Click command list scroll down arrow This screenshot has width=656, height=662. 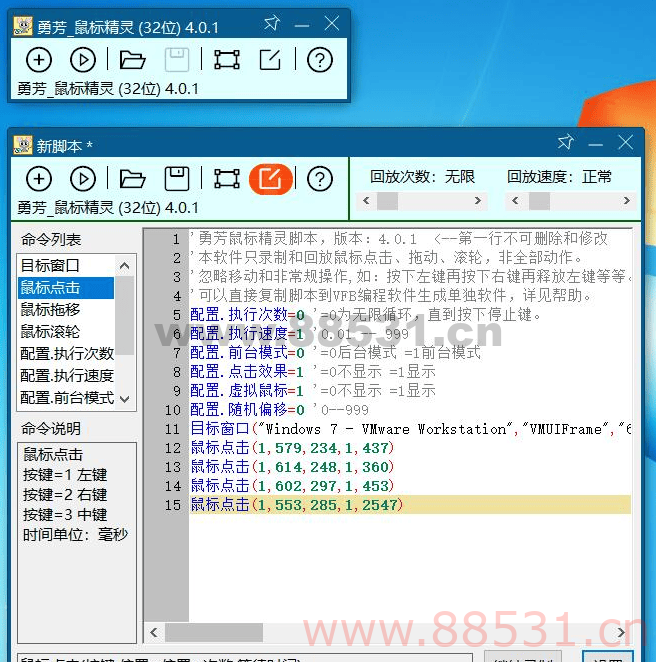[x=125, y=399]
